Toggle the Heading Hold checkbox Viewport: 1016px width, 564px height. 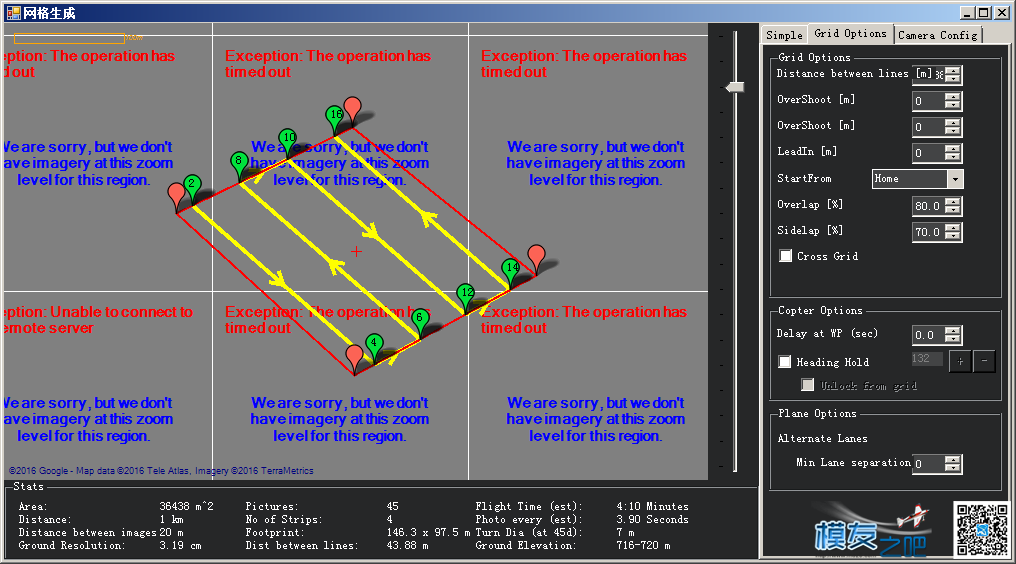click(785, 362)
